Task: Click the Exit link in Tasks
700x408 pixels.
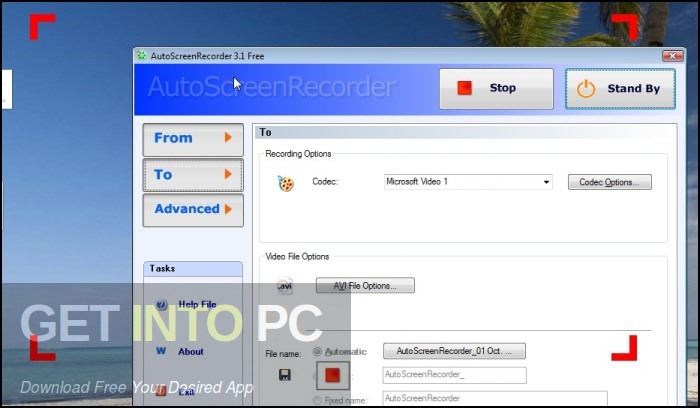Action: pyautogui.click(x=186, y=392)
